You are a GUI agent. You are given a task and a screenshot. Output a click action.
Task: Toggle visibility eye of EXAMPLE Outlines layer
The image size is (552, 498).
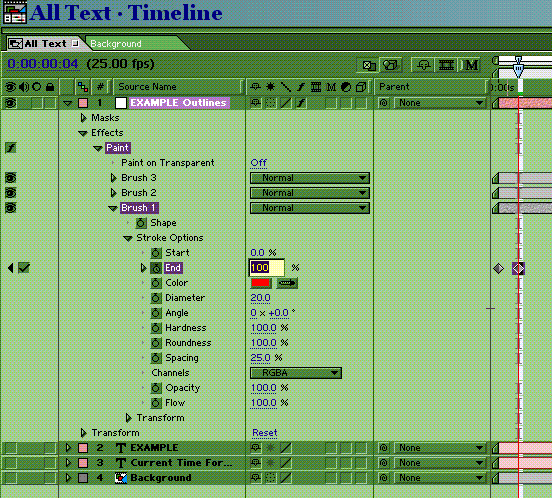coord(11,103)
